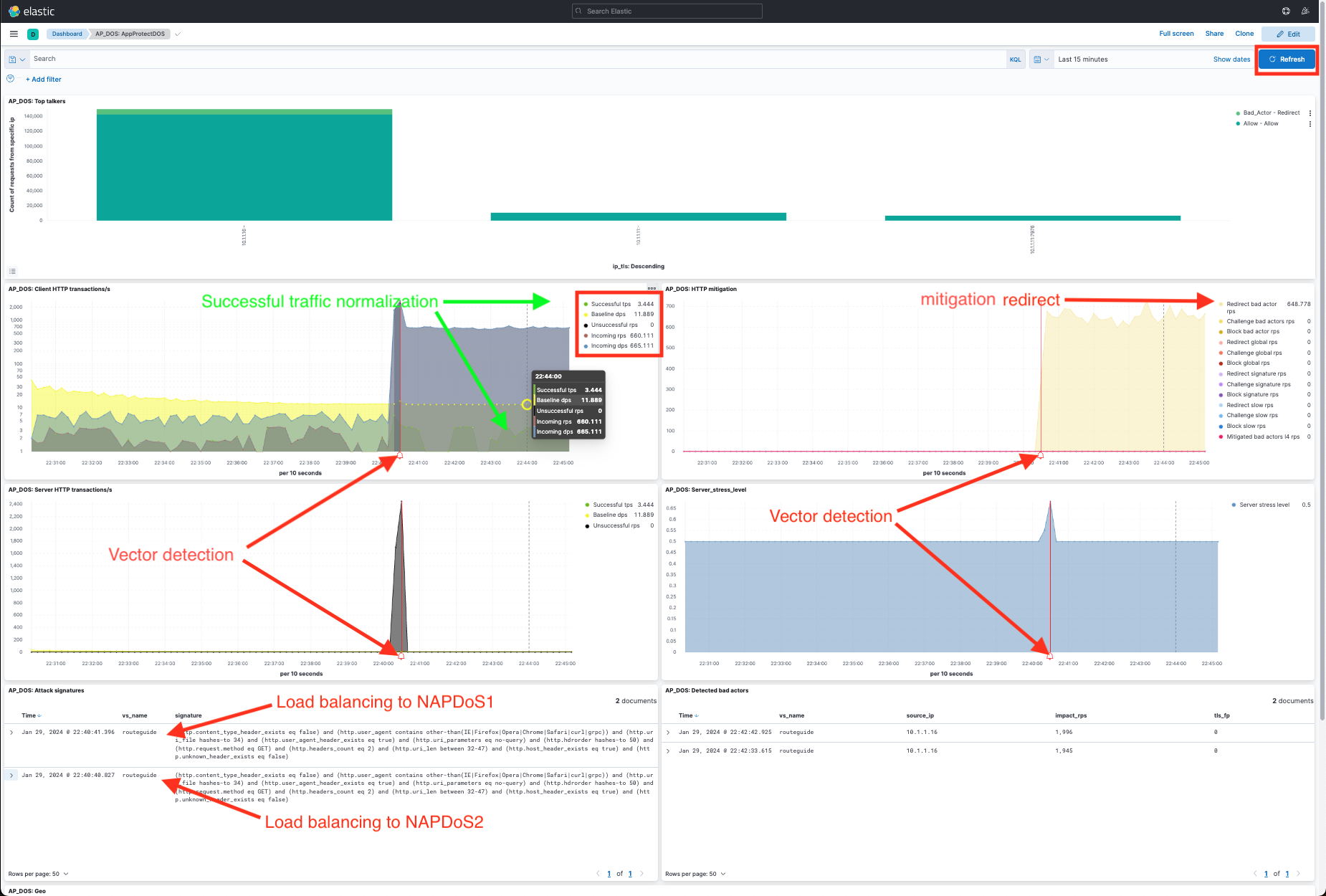Click in the KQL query Search bar
The image size is (1326, 896).
pos(516,59)
